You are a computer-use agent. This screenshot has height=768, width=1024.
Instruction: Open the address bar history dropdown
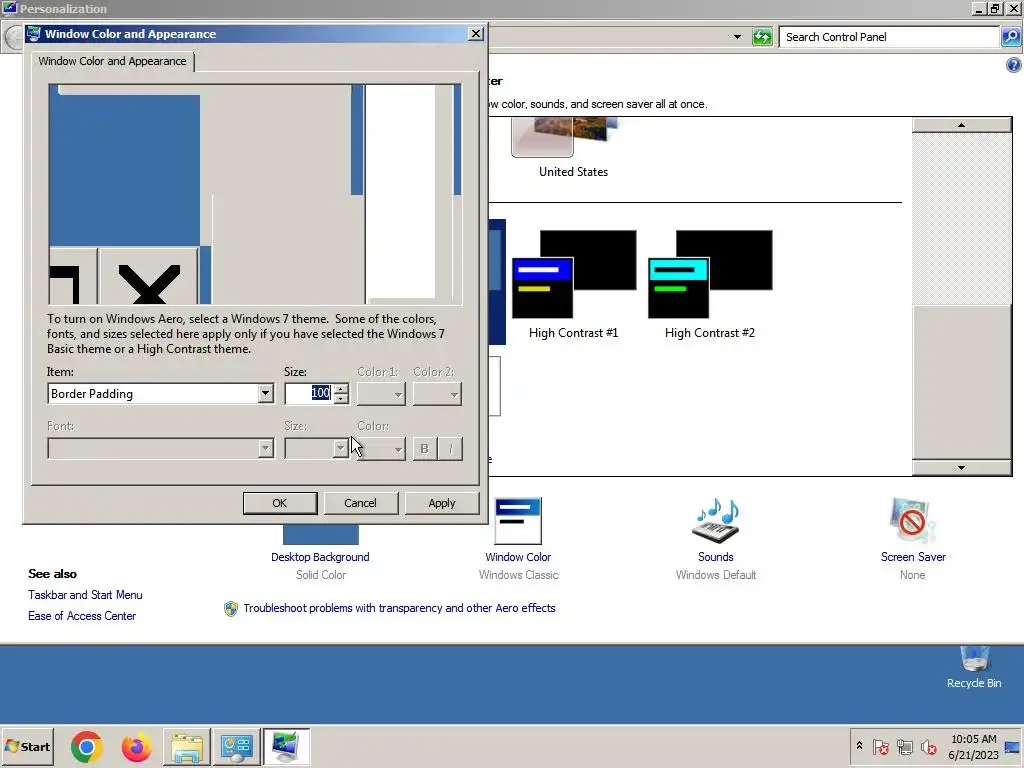pos(737,37)
